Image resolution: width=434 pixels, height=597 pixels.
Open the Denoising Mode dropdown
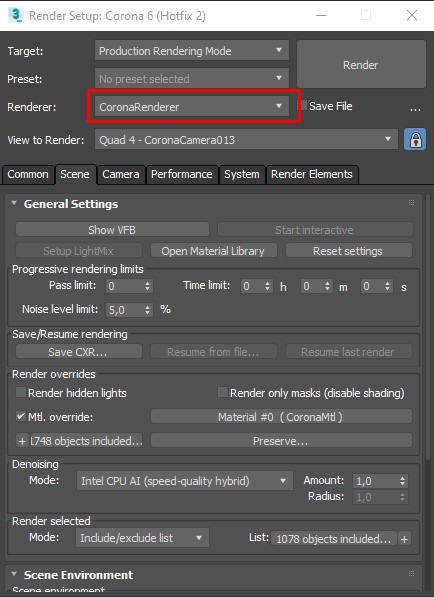pos(185,481)
